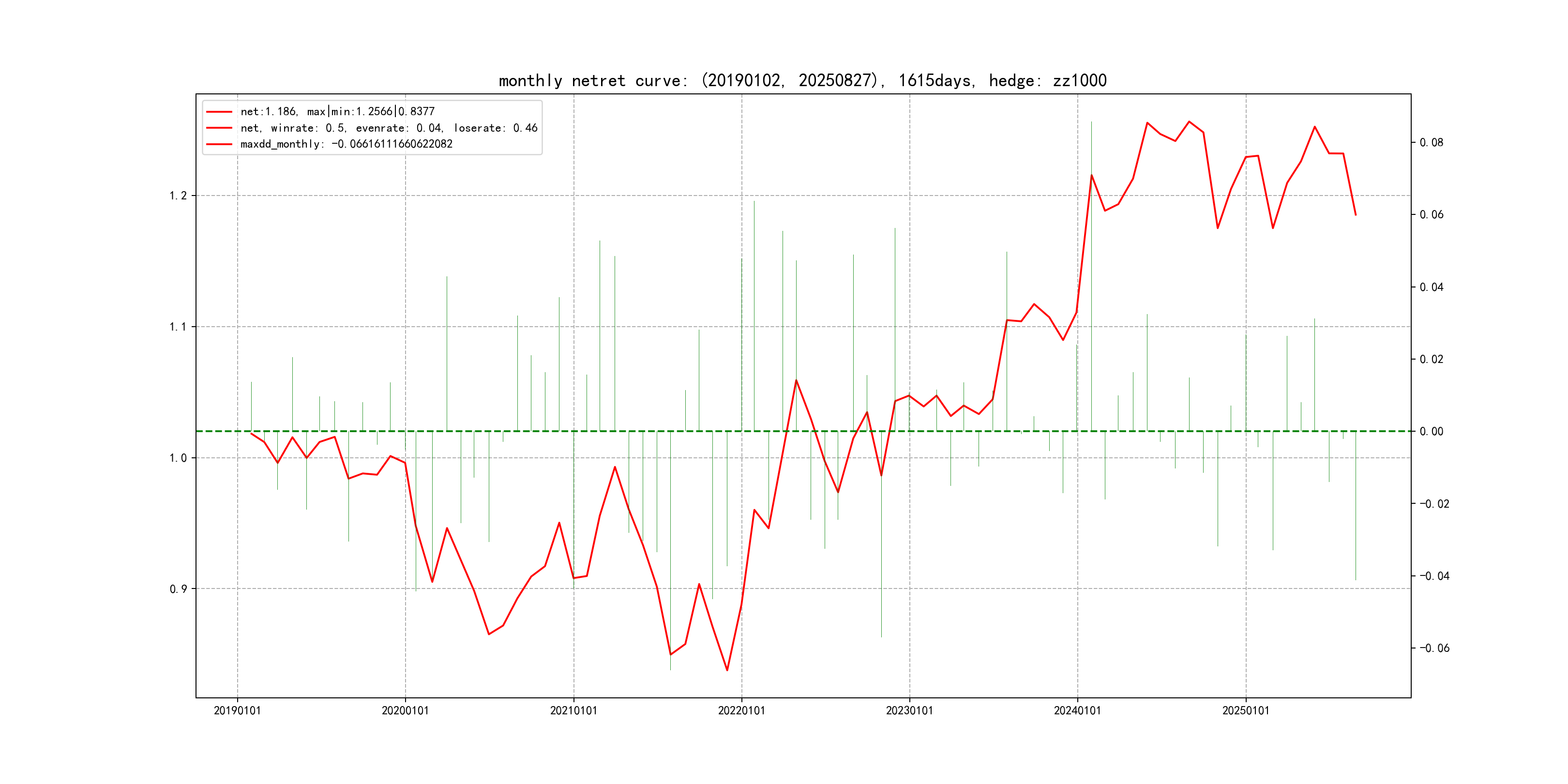This screenshot has height=784, width=1568.
Task: Click the third legend red line sample
Action: (219, 144)
